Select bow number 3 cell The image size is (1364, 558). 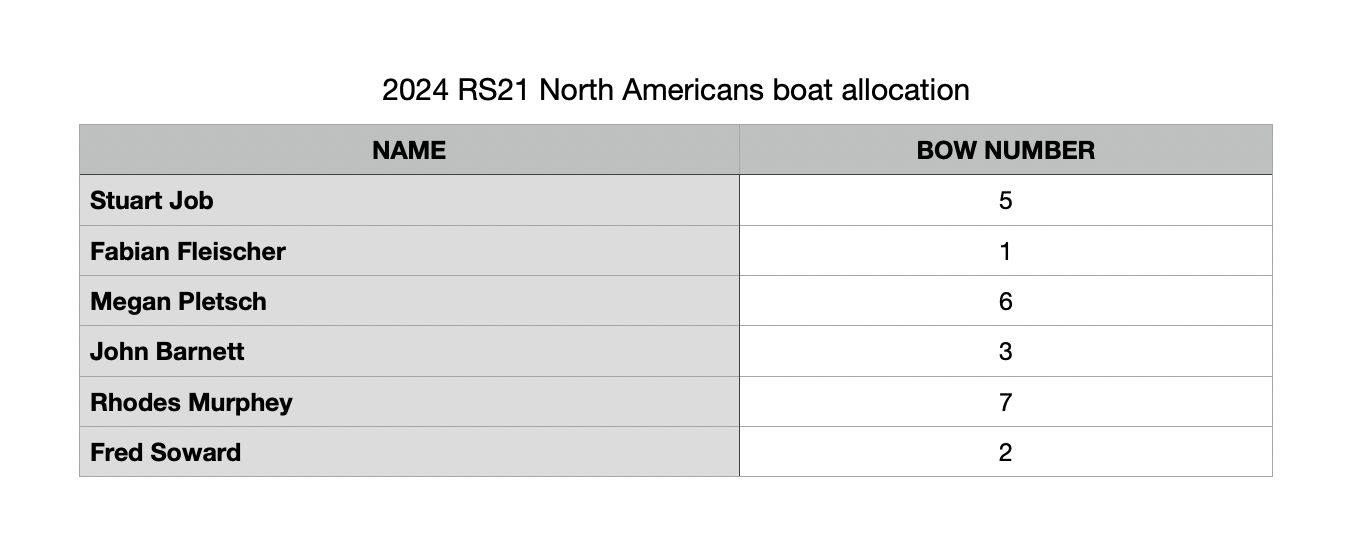click(x=1006, y=351)
